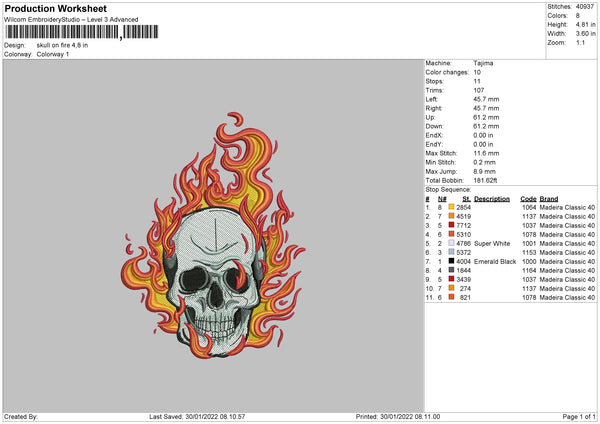Click thread code '1164'
600x424 pixels.
tap(529, 271)
